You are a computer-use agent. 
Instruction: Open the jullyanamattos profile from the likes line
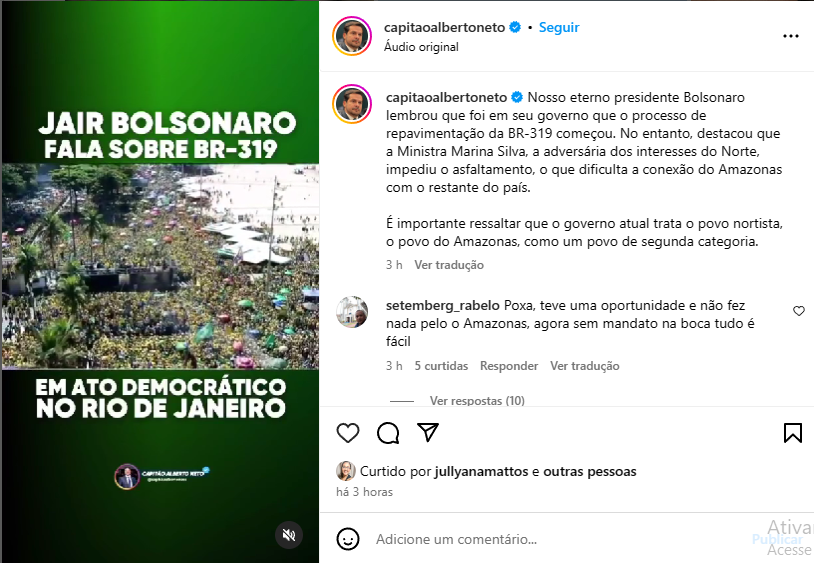[x=481, y=471]
